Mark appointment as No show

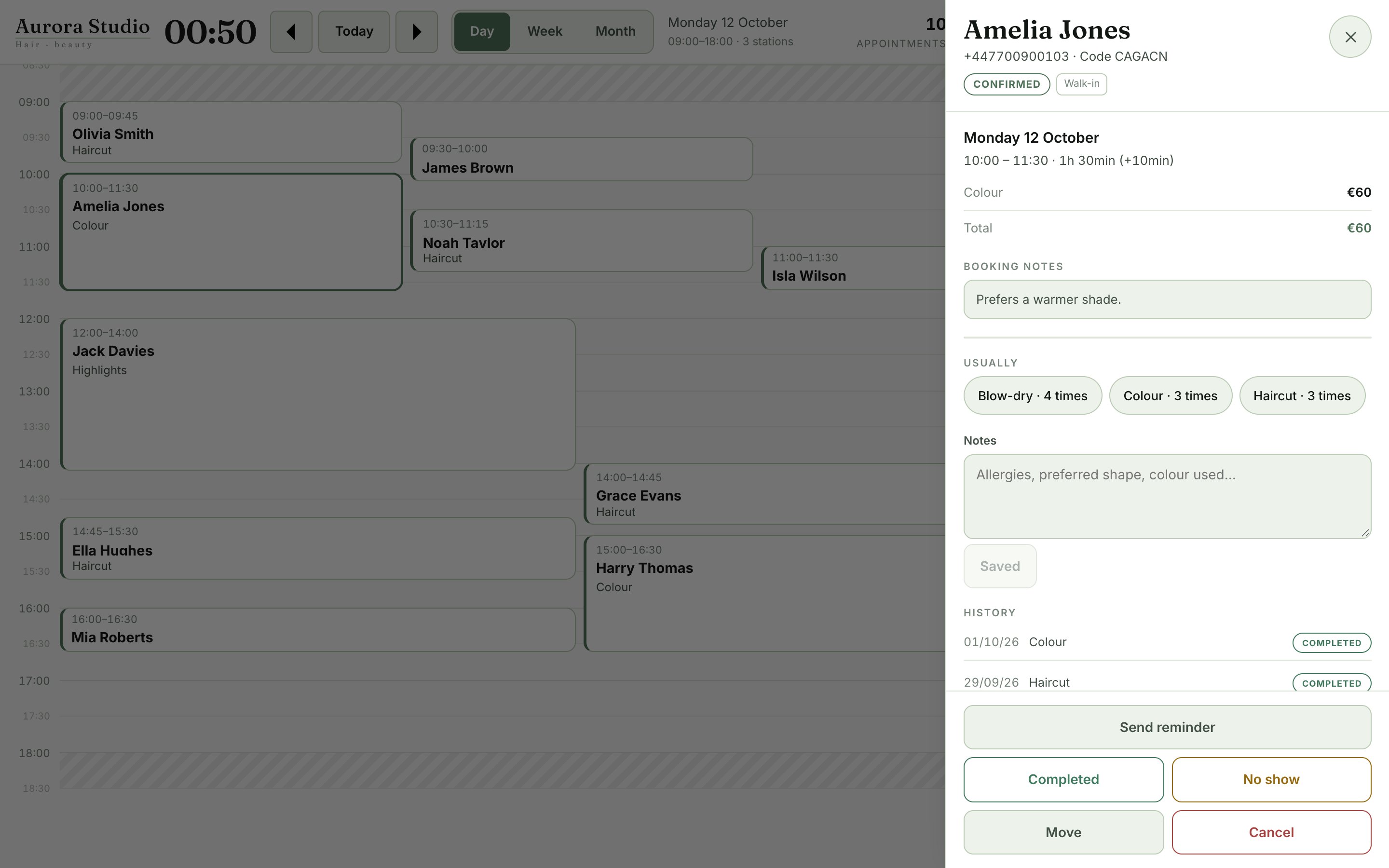1271,780
